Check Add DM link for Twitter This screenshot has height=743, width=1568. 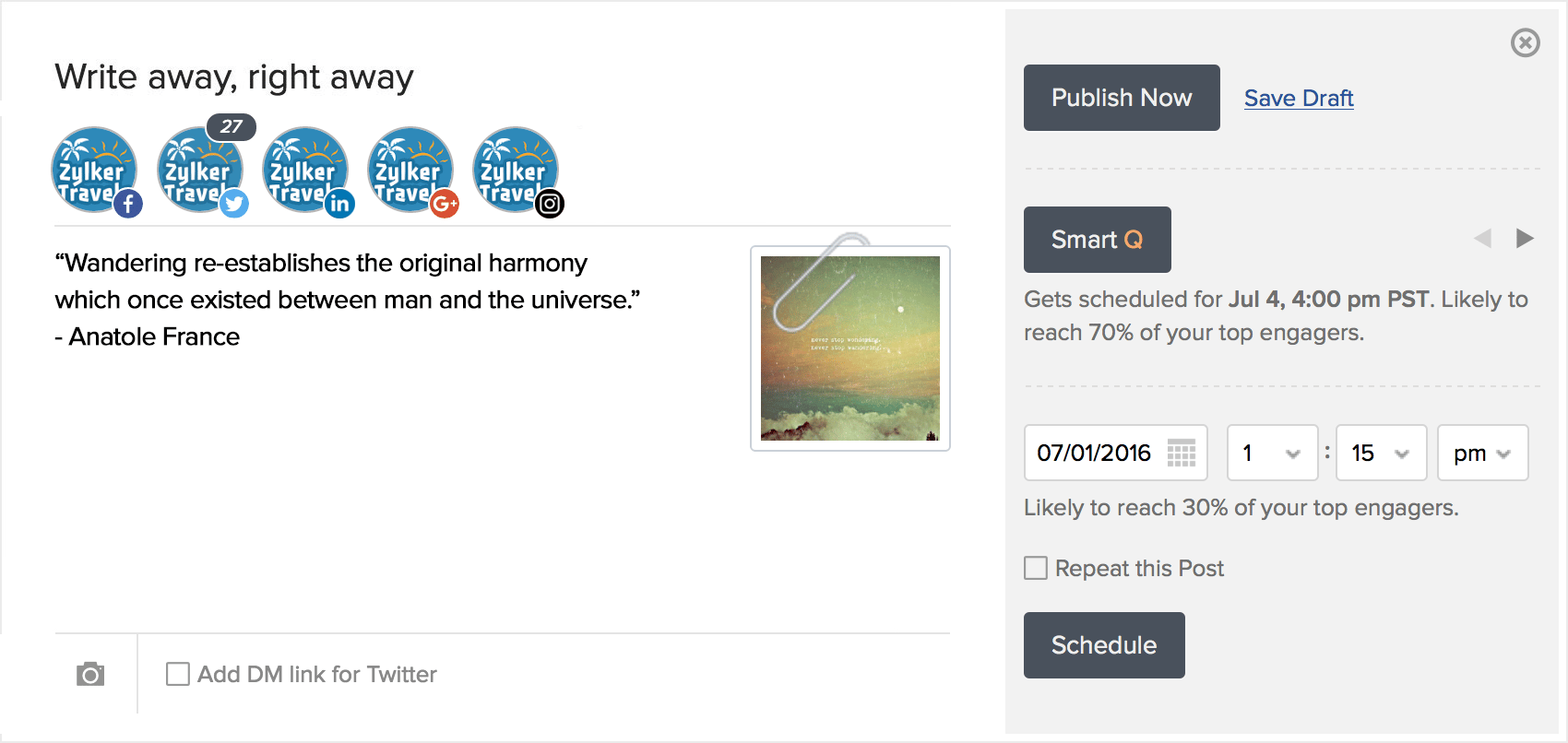(x=176, y=674)
